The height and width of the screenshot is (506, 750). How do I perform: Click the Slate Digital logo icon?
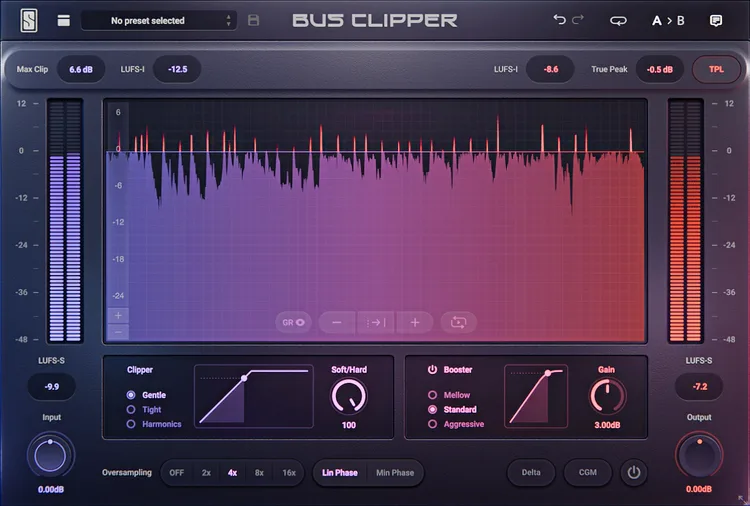pos(29,21)
